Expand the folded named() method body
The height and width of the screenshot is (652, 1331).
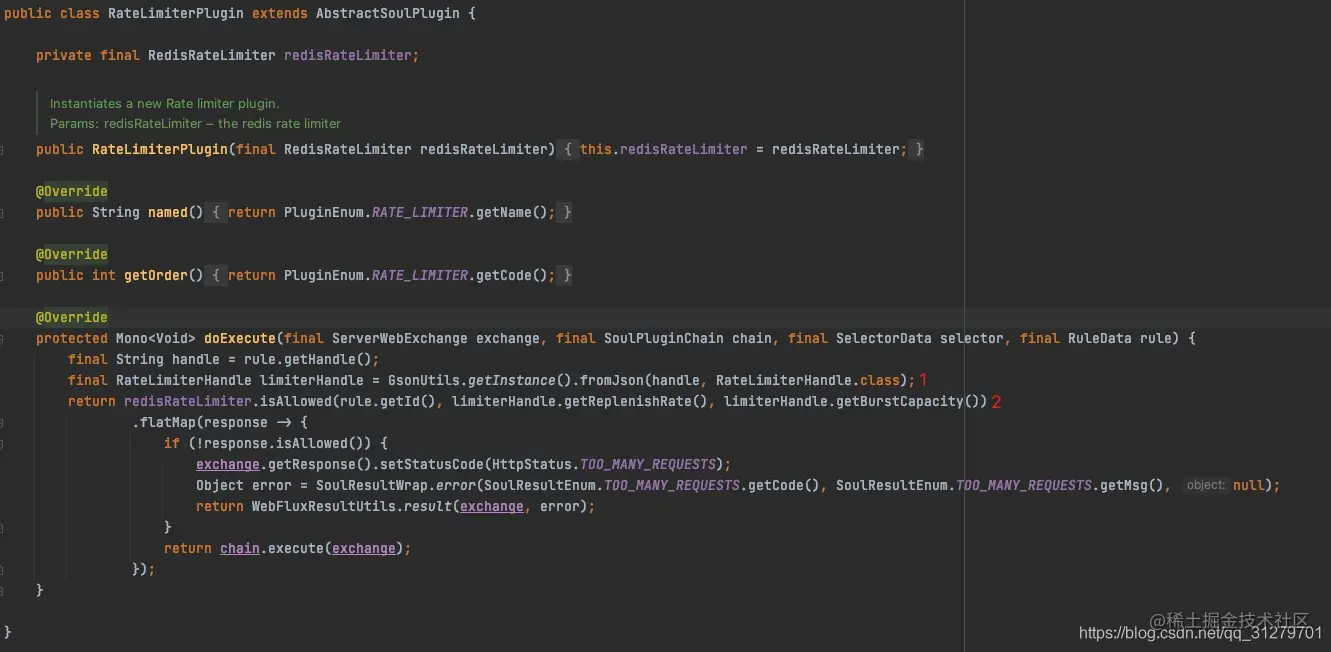click(x=215, y=212)
